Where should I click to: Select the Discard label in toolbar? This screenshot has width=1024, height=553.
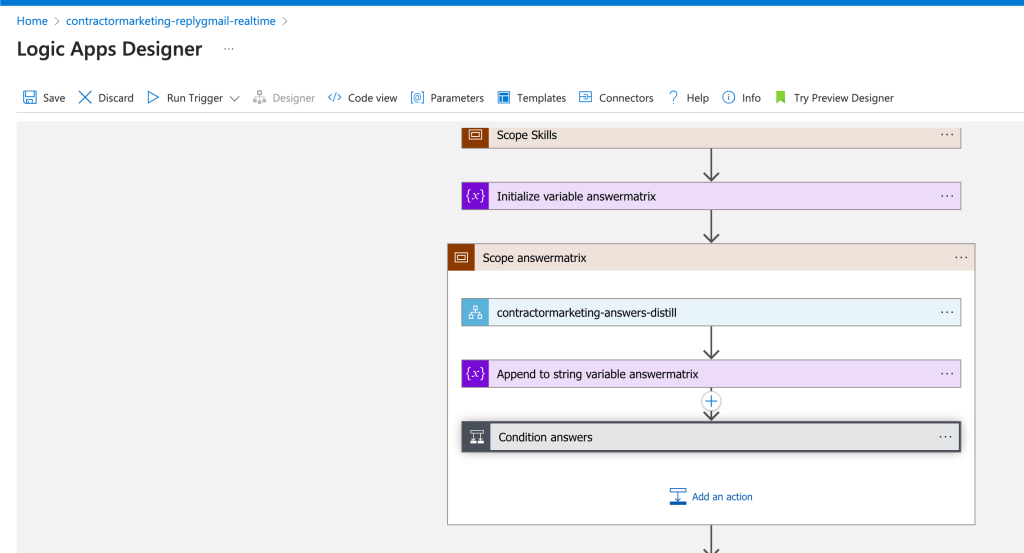point(116,98)
